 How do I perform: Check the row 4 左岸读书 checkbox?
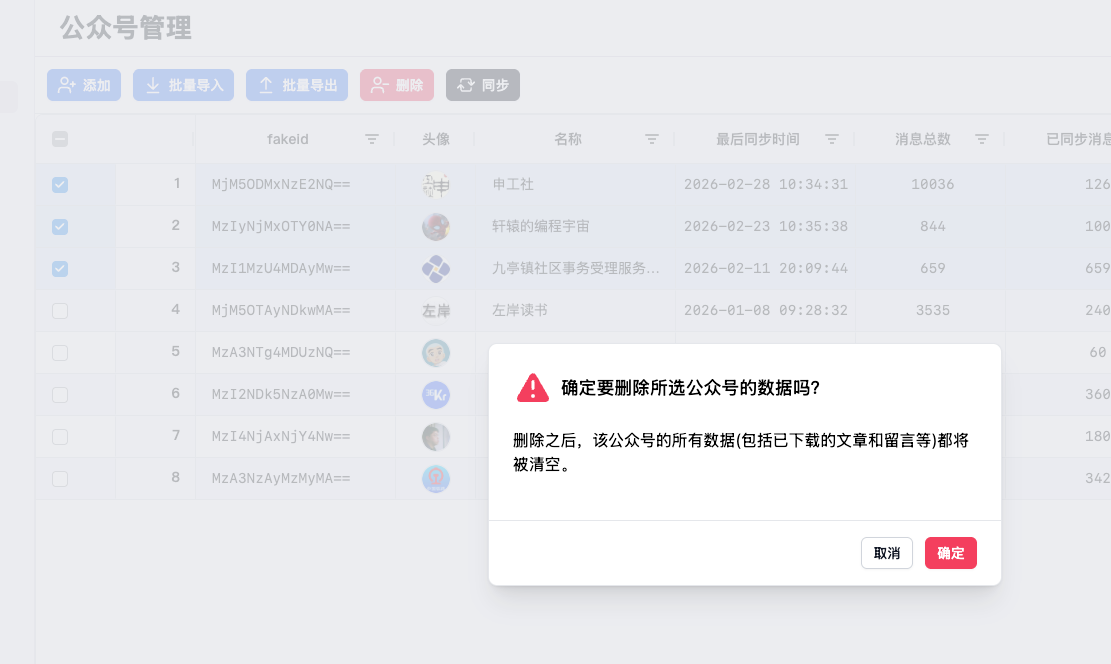pyautogui.click(x=60, y=311)
